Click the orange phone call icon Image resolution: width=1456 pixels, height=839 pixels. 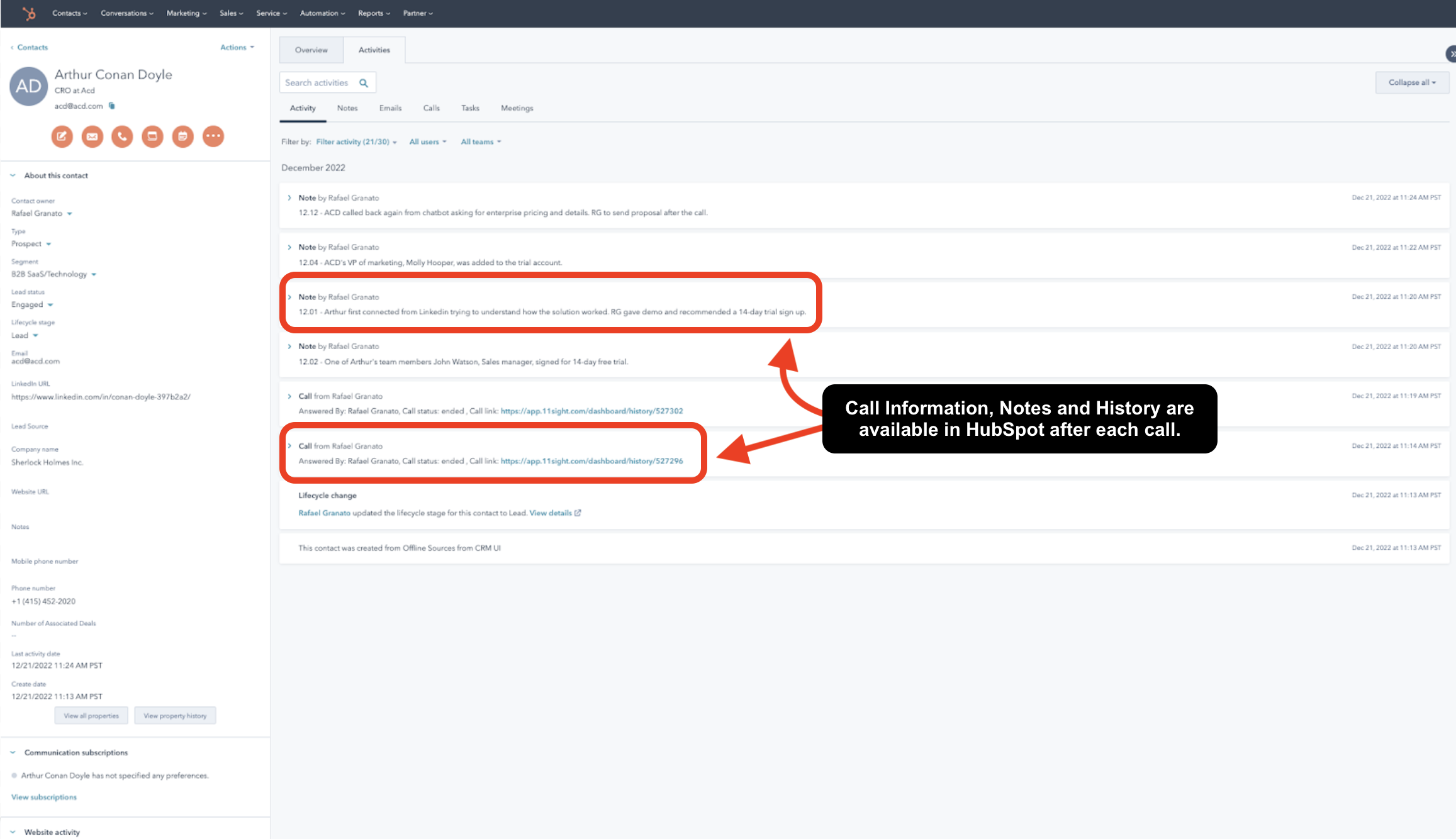click(x=122, y=136)
